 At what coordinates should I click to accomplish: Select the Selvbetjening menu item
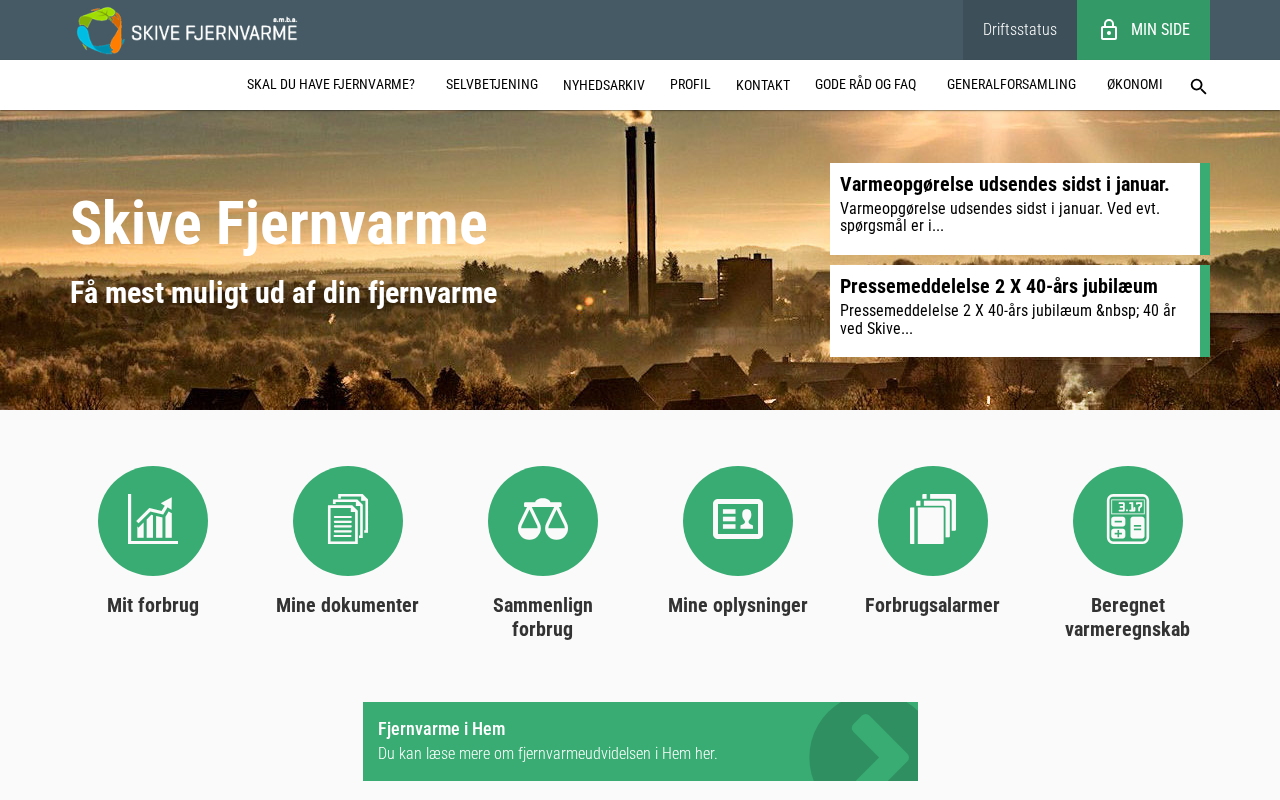[x=492, y=85]
